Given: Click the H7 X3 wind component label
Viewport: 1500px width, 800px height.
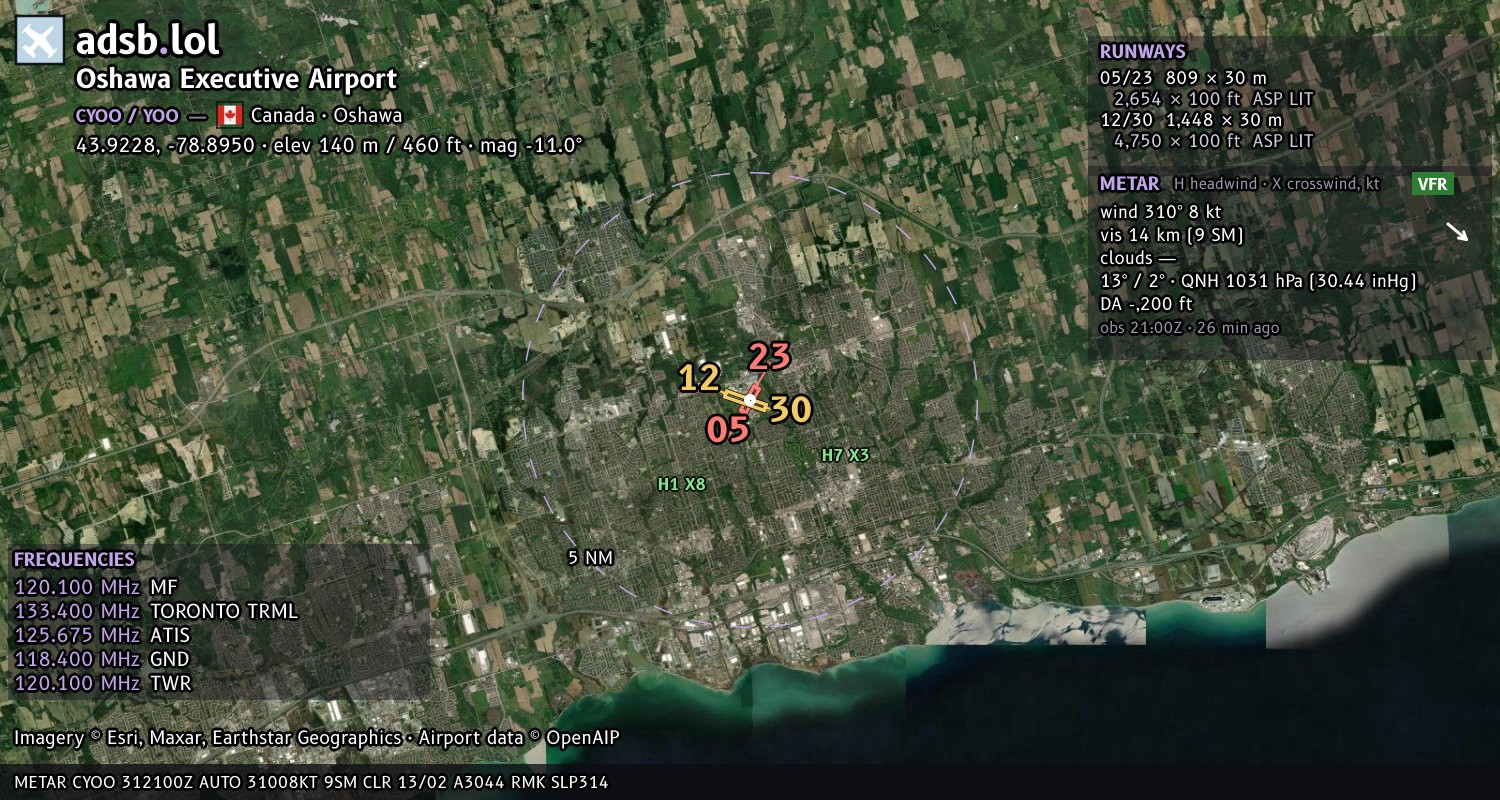Looking at the screenshot, I should (845, 455).
